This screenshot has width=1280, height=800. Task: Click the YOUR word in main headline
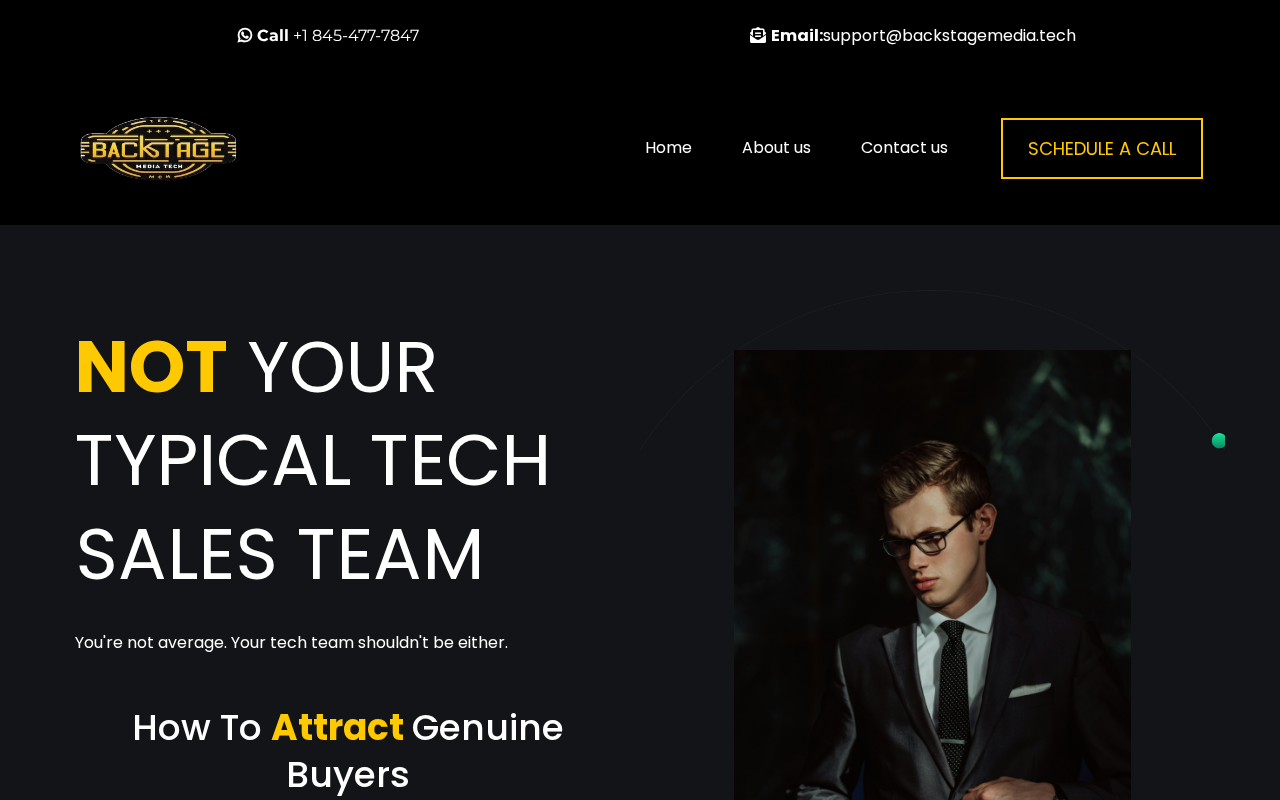pos(342,367)
